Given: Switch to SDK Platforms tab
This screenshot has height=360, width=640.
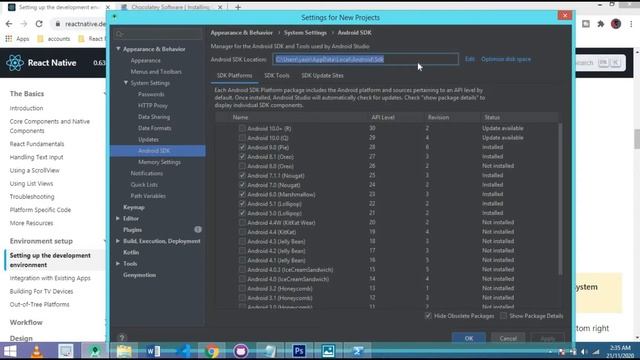Looking at the screenshot, I should coord(234,76).
